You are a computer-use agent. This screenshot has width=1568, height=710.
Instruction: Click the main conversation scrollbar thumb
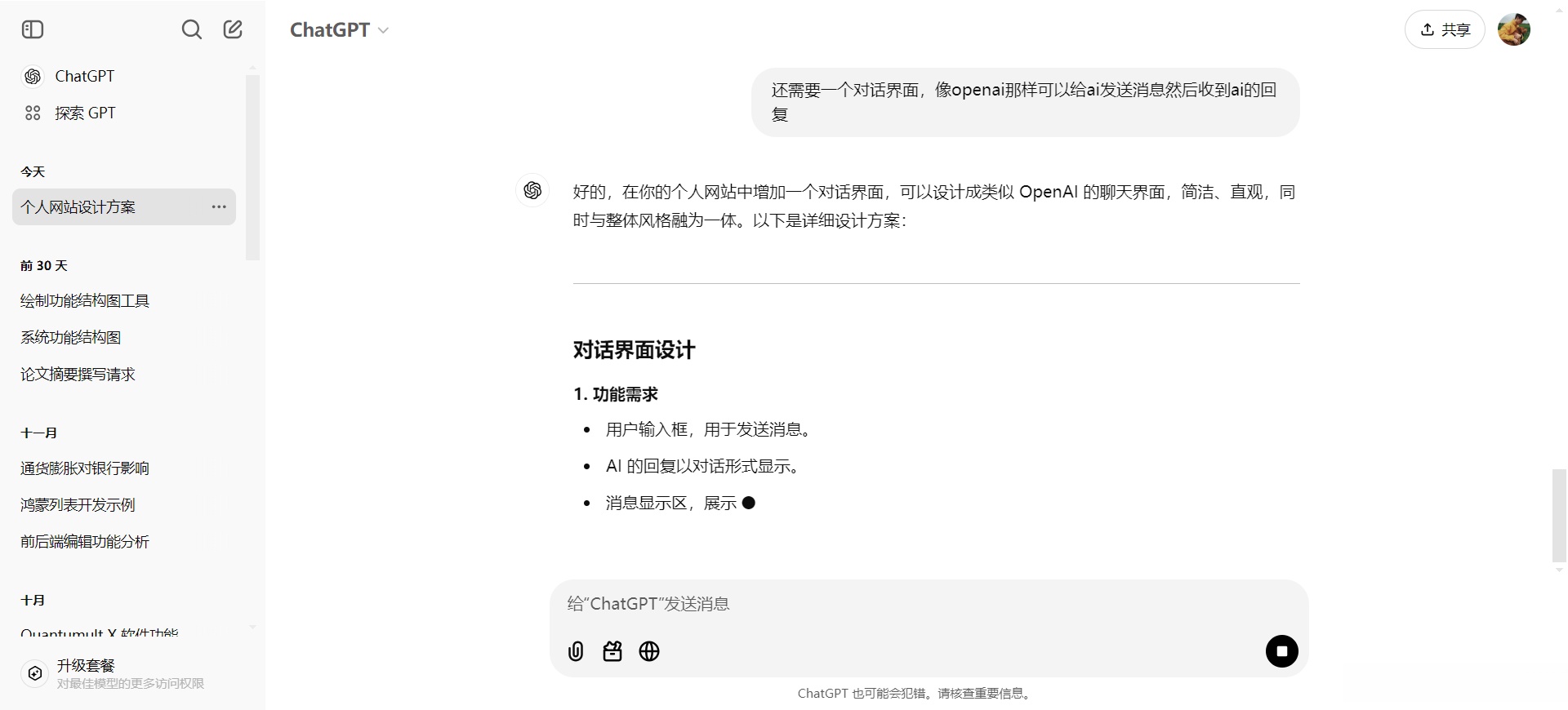click(1559, 516)
